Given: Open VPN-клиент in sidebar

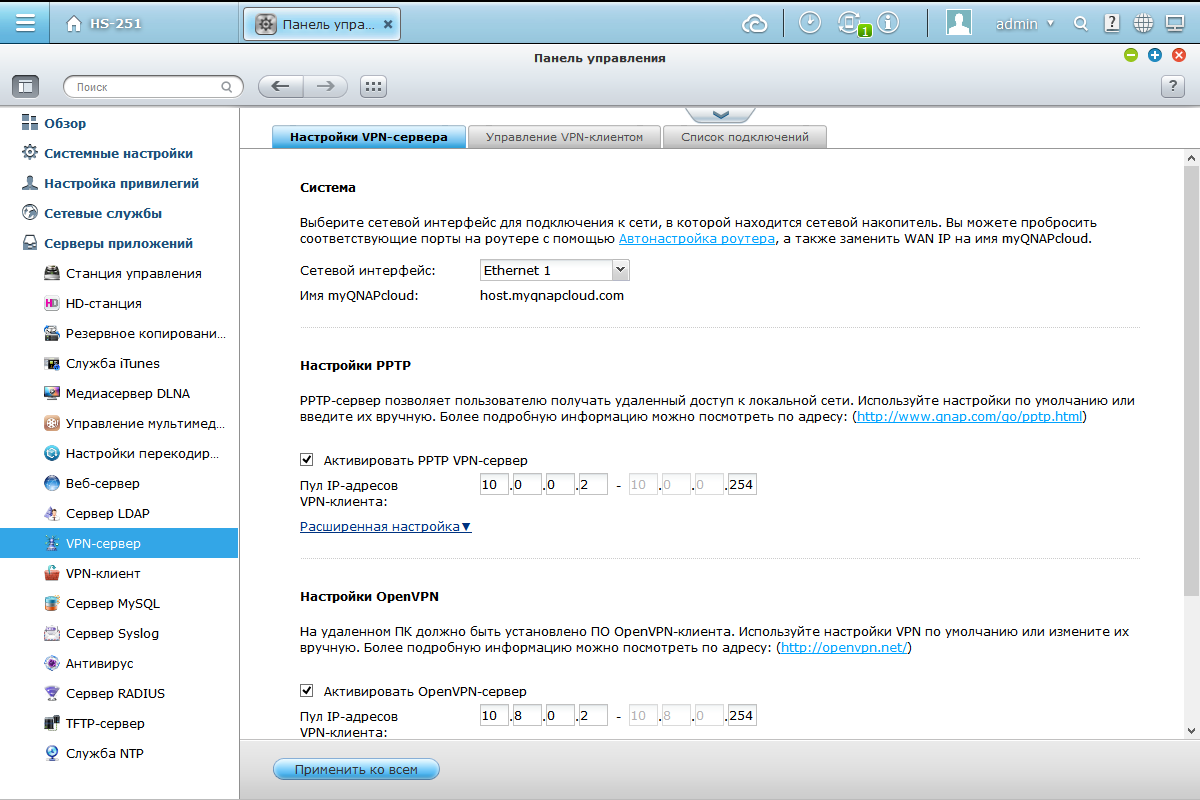Looking at the screenshot, I should click(x=103, y=574).
